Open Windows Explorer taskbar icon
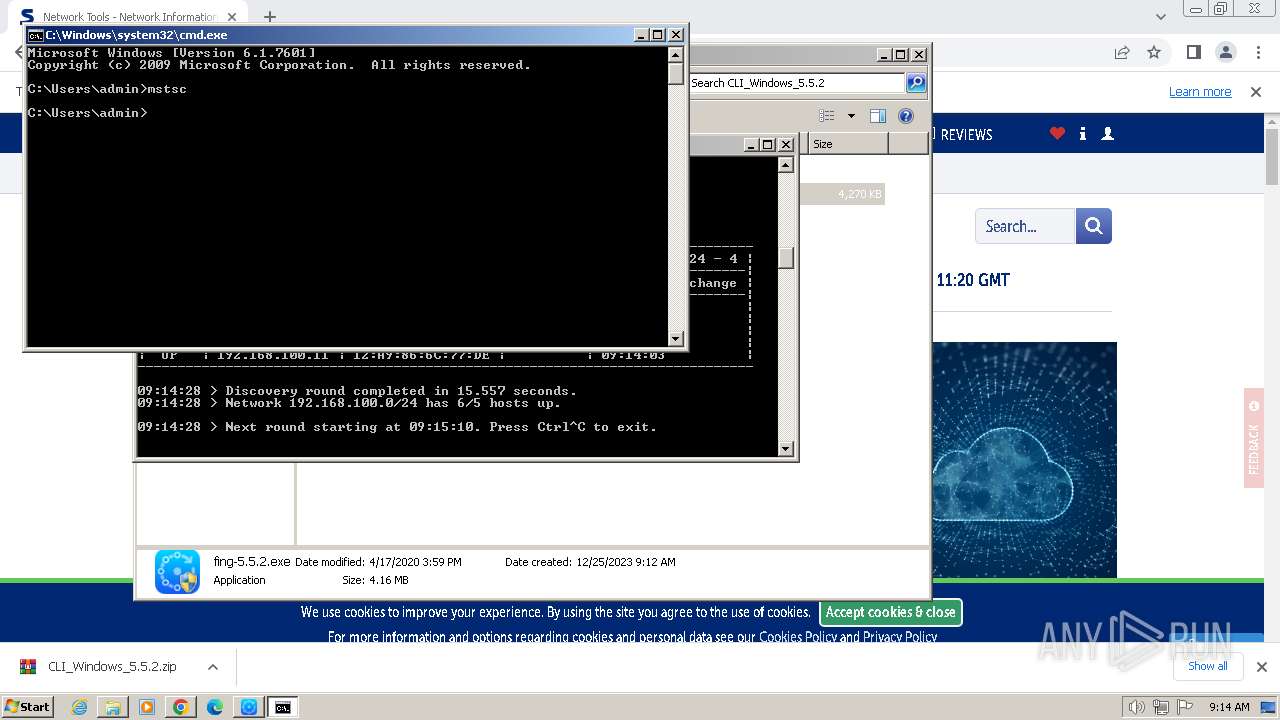1280x720 pixels. tap(113, 707)
